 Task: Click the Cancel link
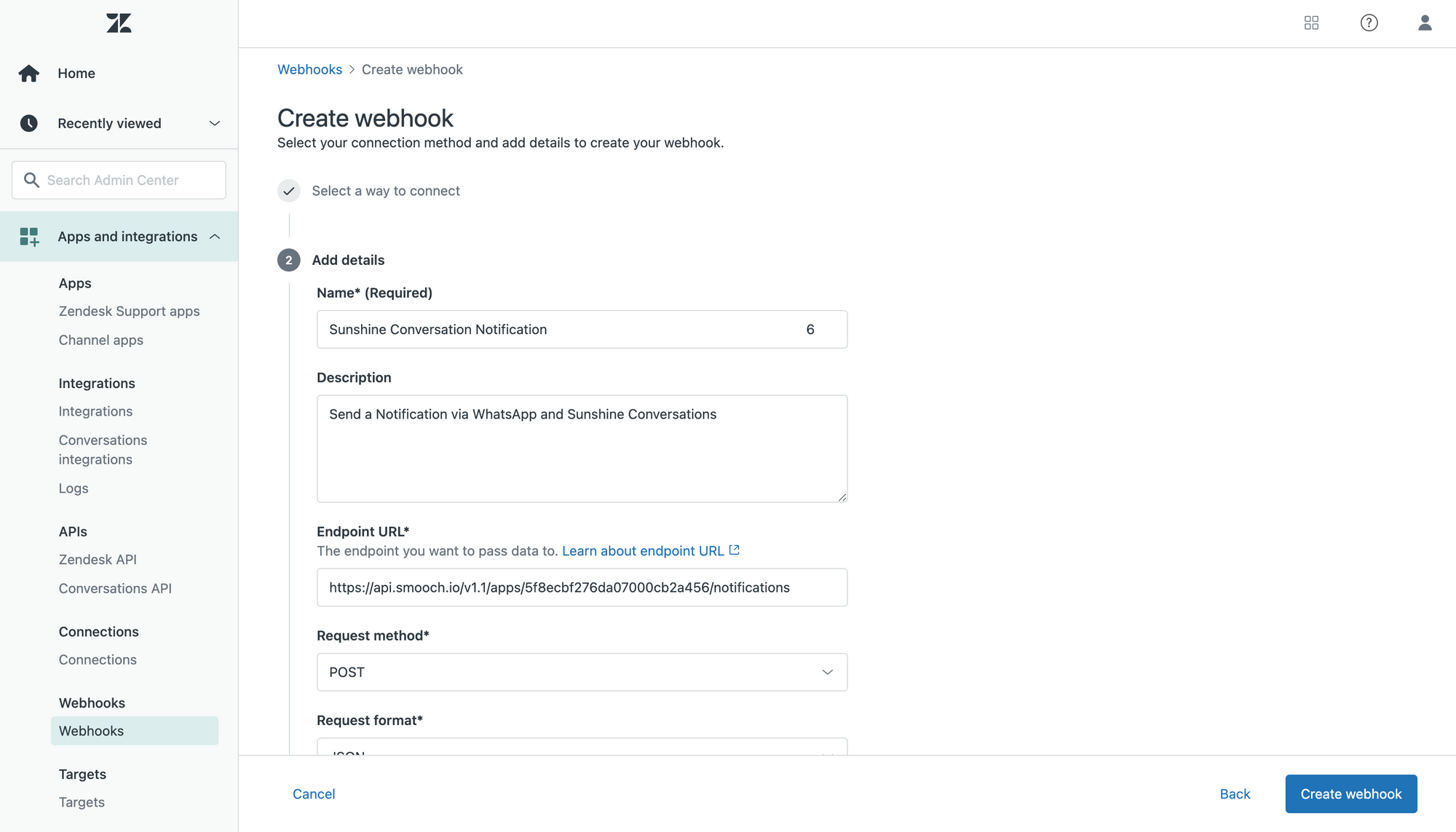point(314,794)
